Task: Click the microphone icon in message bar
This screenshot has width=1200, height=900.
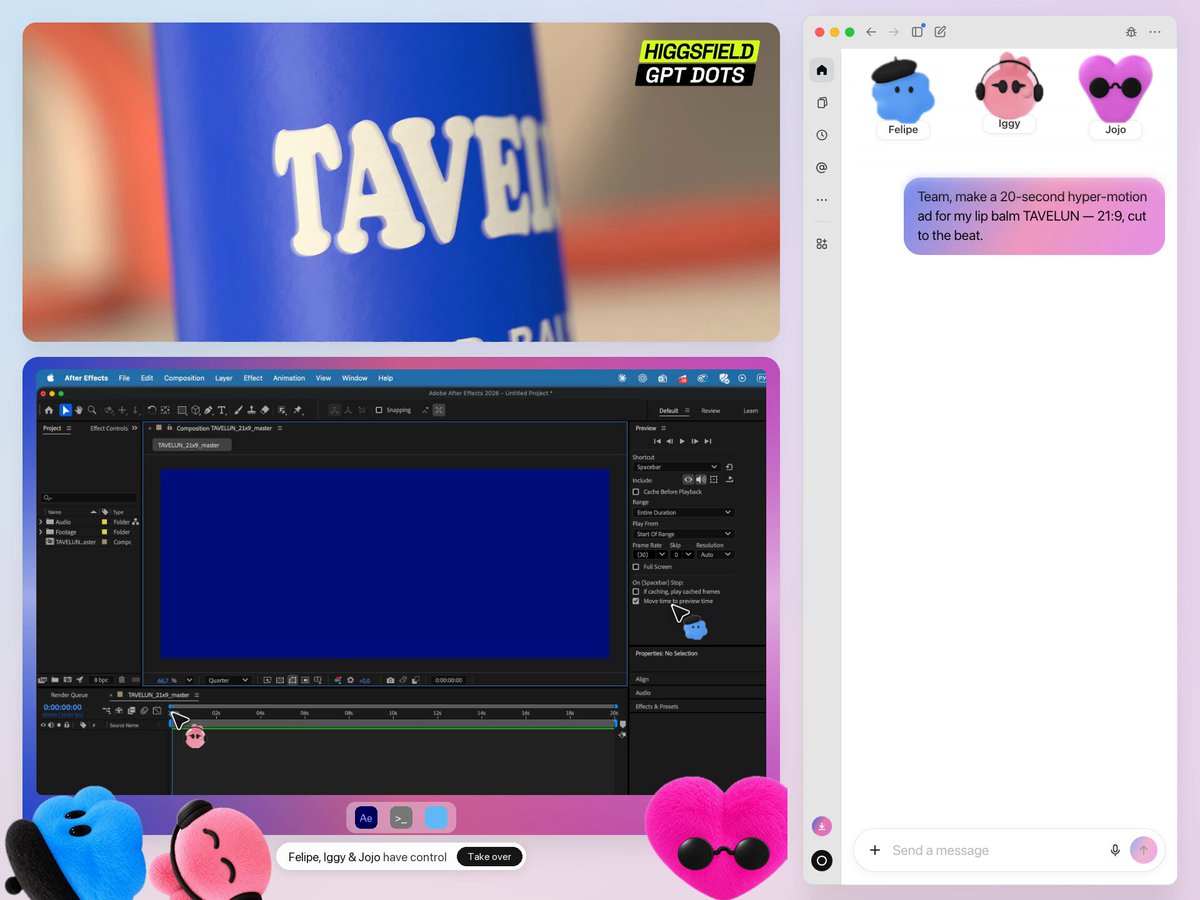Action: tap(1115, 850)
